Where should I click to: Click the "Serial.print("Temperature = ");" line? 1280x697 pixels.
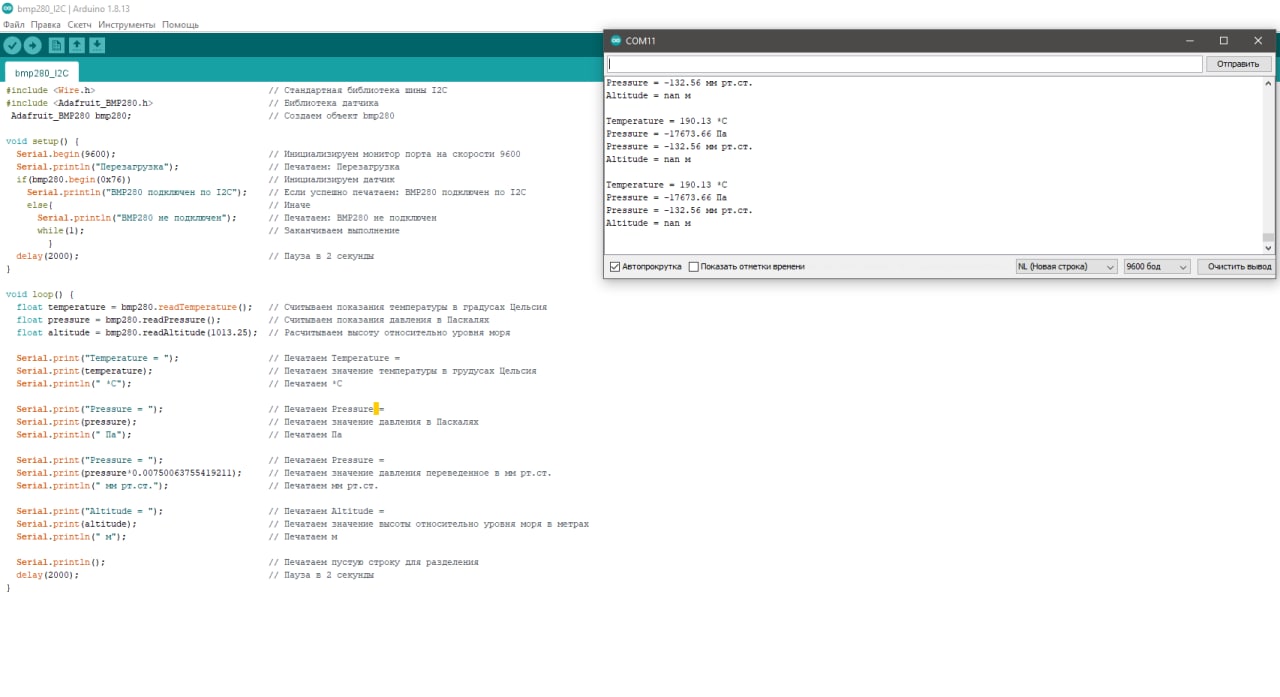pyautogui.click(x=97, y=358)
